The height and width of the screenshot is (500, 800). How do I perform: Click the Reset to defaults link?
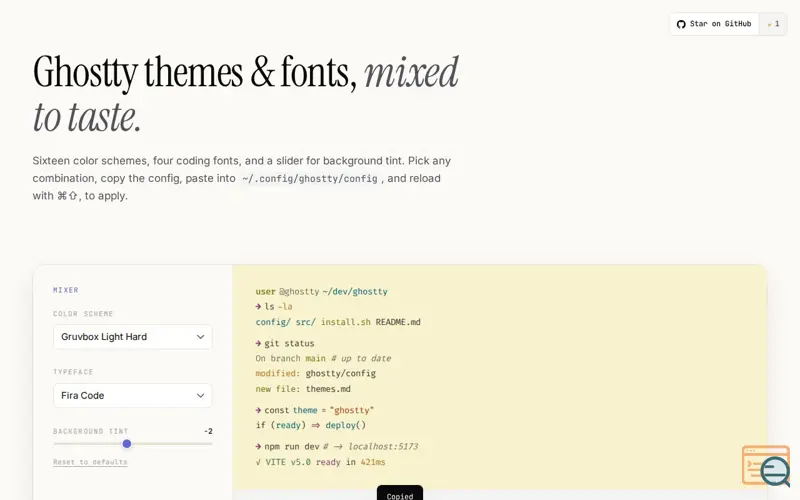[x=90, y=462]
